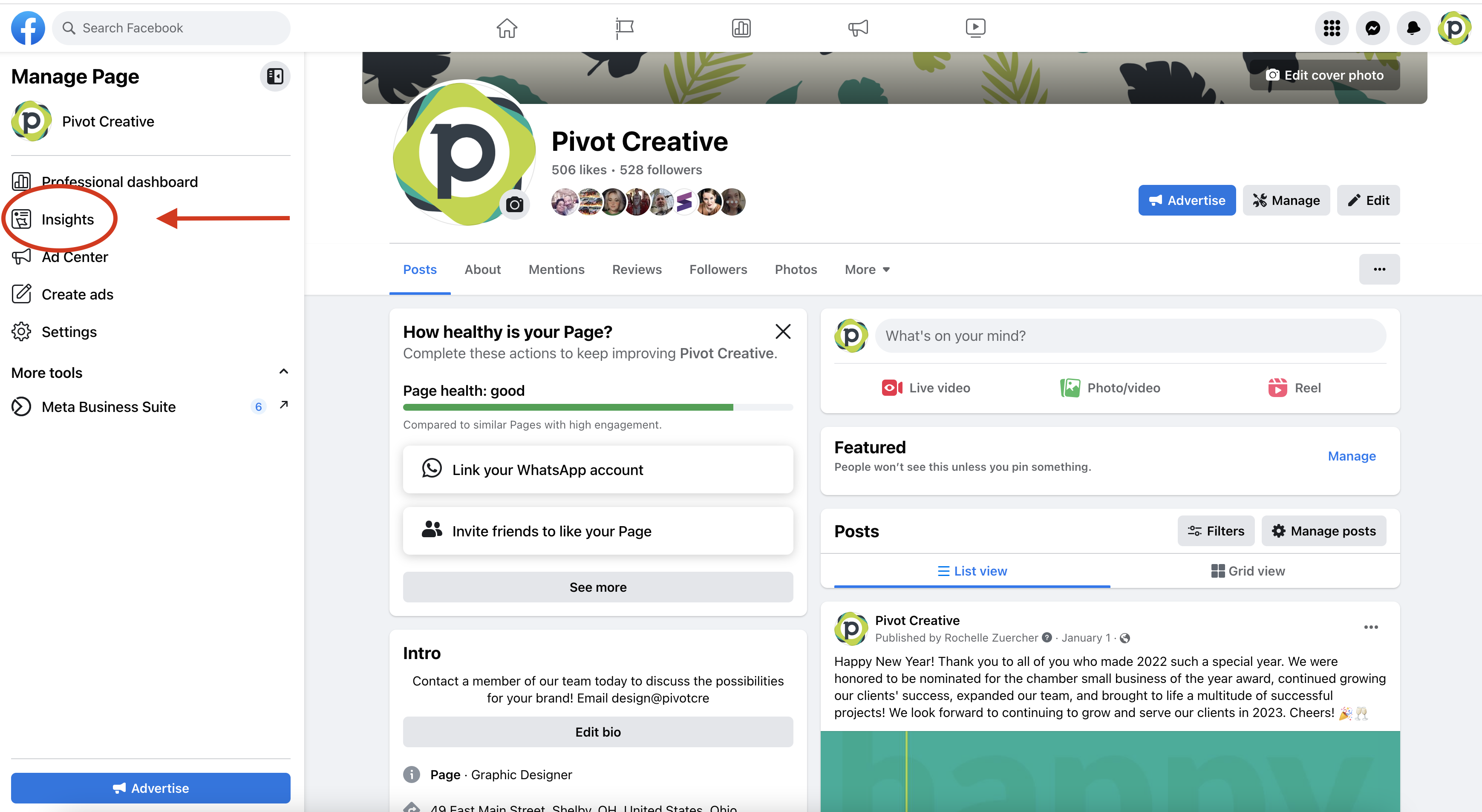Collapse the More tools section

pos(283,371)
